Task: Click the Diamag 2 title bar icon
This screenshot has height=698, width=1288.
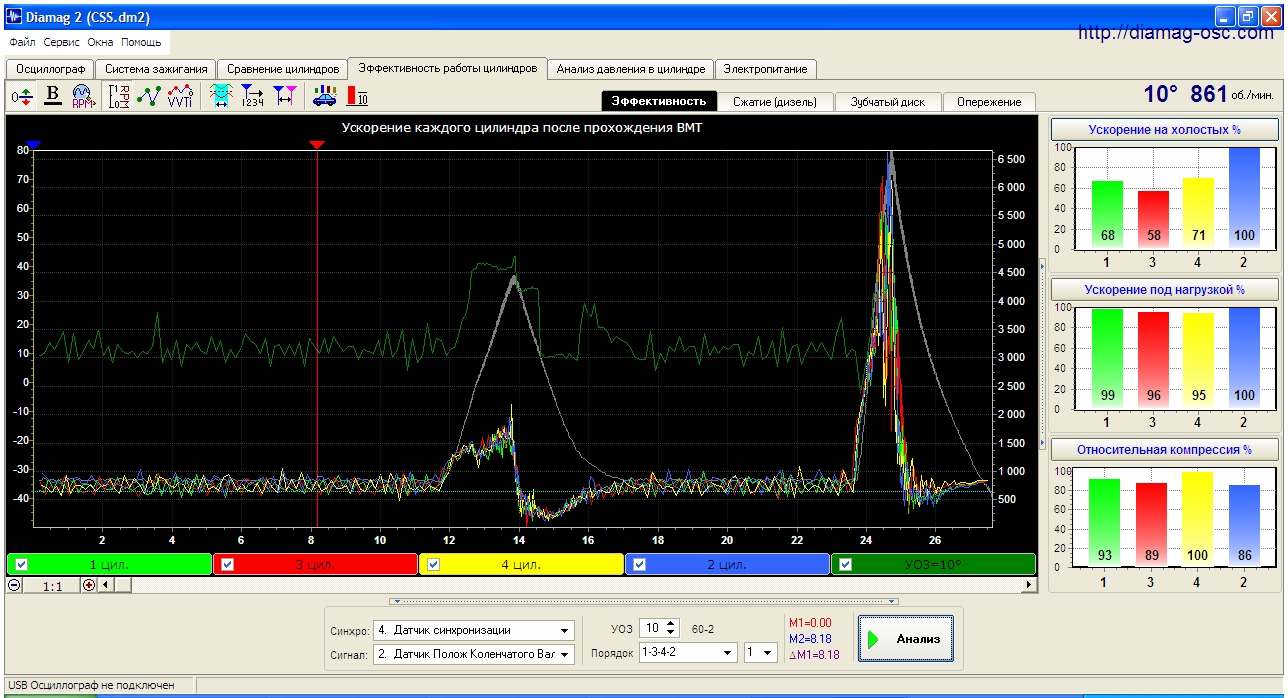Action: point(12,17)
